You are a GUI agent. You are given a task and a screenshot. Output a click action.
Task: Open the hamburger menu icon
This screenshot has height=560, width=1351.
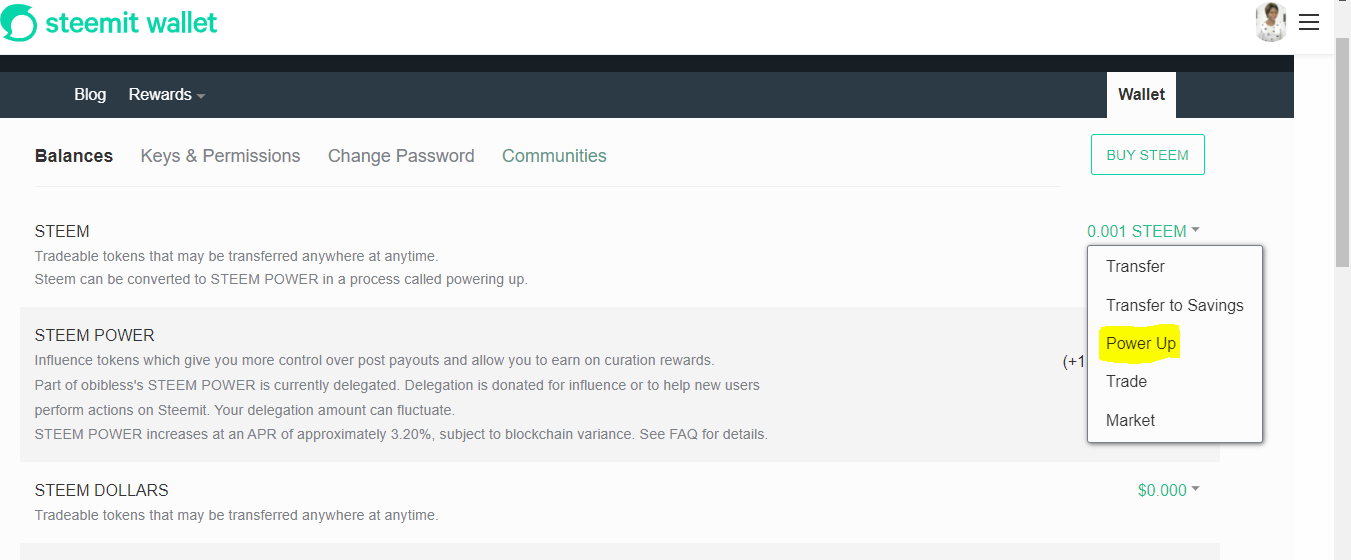(x=1309, y=22)
